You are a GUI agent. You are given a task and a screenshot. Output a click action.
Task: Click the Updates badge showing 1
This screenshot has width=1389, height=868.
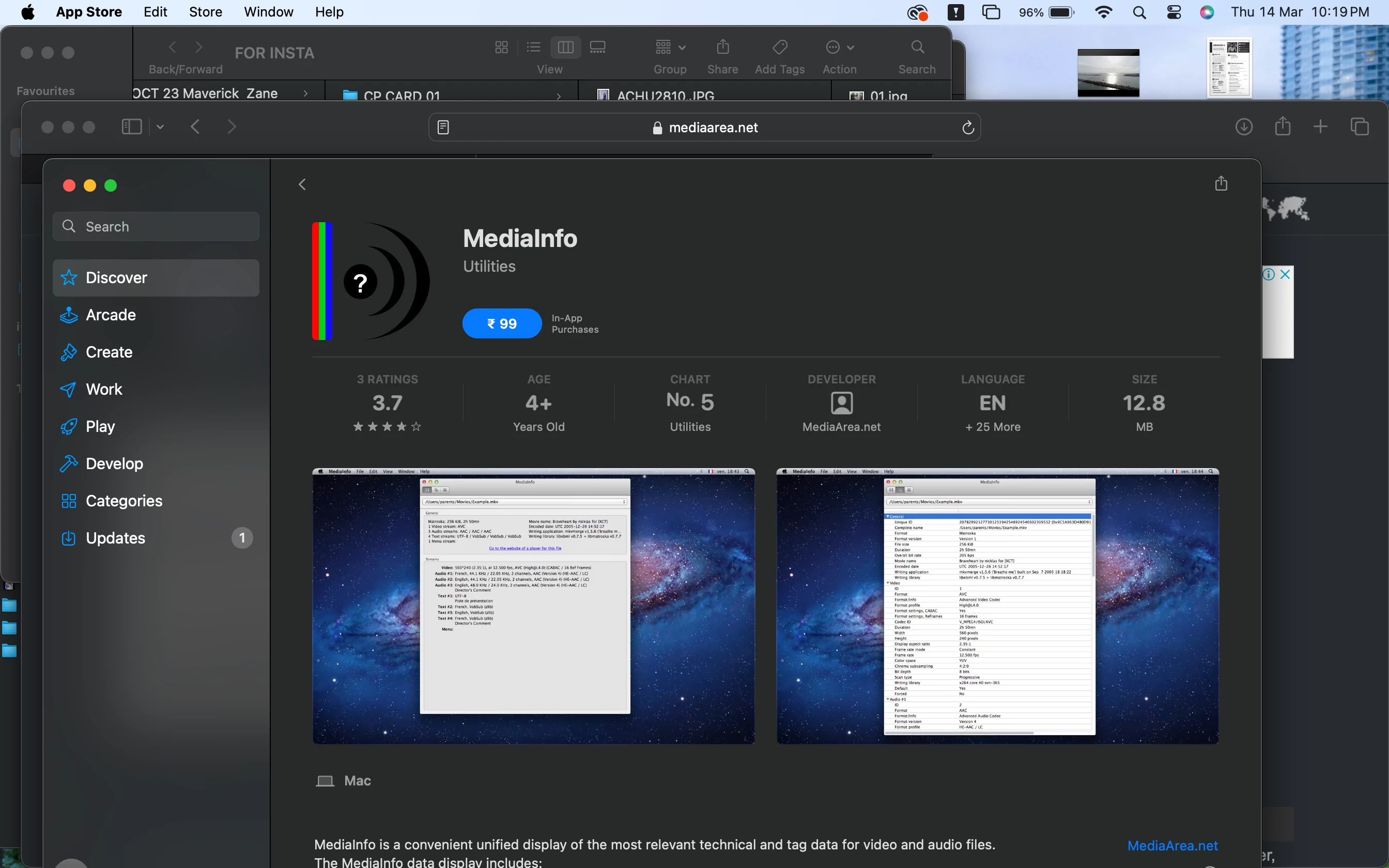(x=242, y=538)
